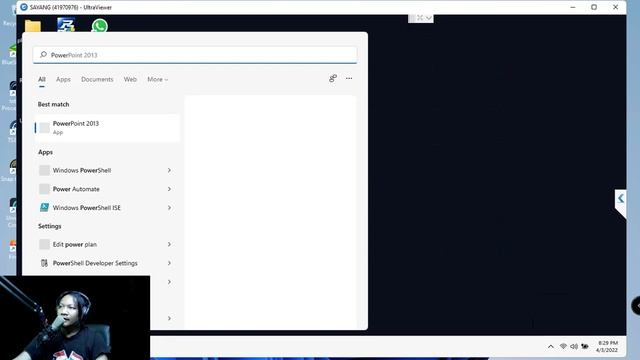The height and width of the screenshot is (360, 640).
Task: Click the PowerShell Developer Settings icon
Action: (x=44, y=263)
